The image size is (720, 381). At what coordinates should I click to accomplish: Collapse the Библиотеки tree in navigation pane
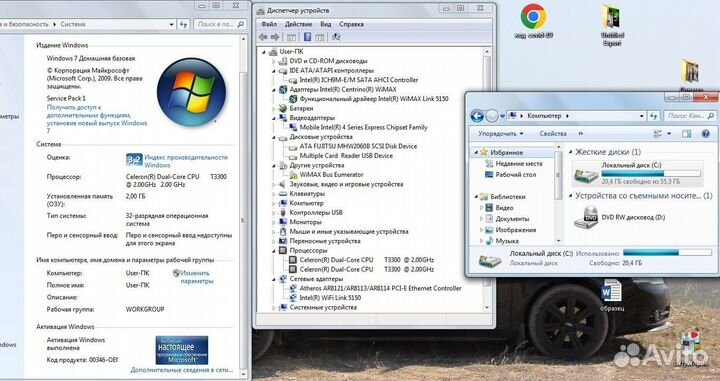tap(476, 196)
